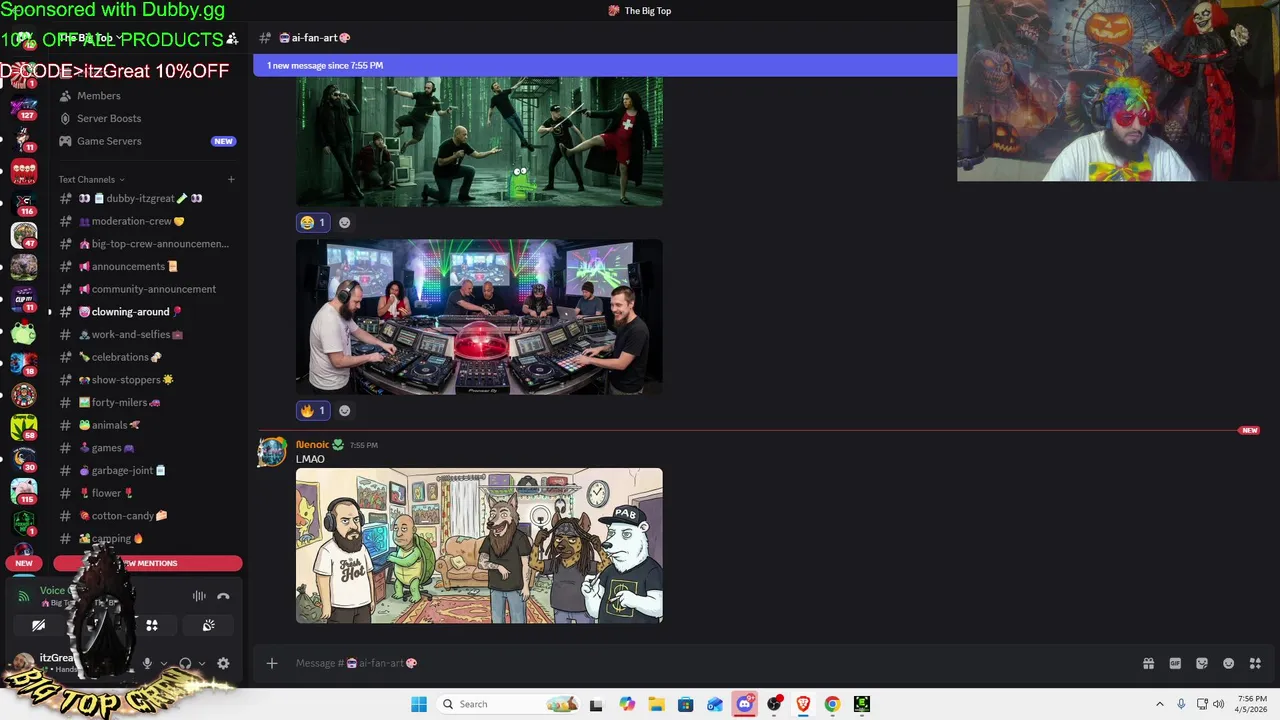Go to the announcements channel
Viewport: 1280px width, 720px height.
coord(148,266)
